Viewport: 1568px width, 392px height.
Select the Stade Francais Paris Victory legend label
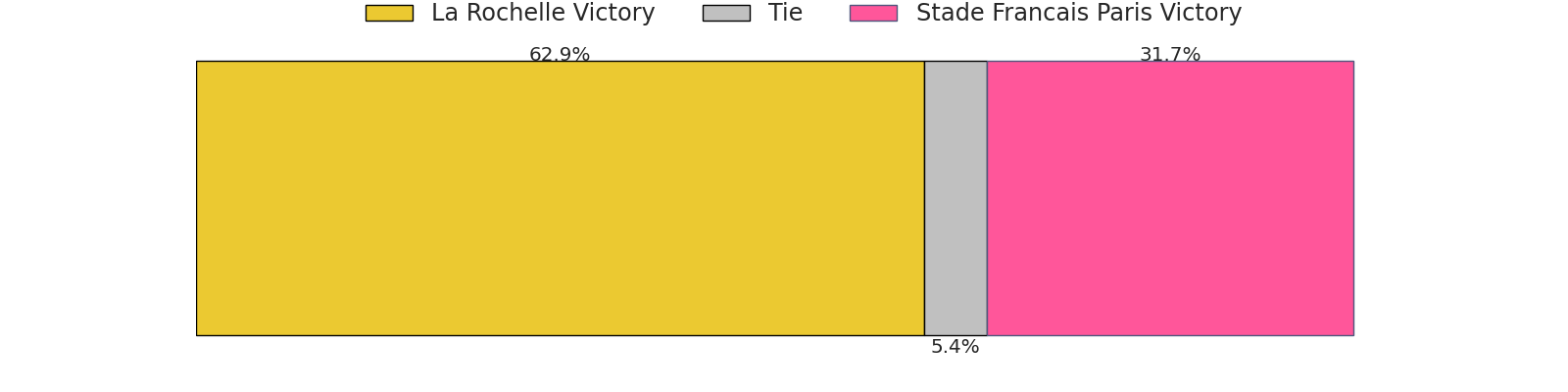click(1078, 14)
